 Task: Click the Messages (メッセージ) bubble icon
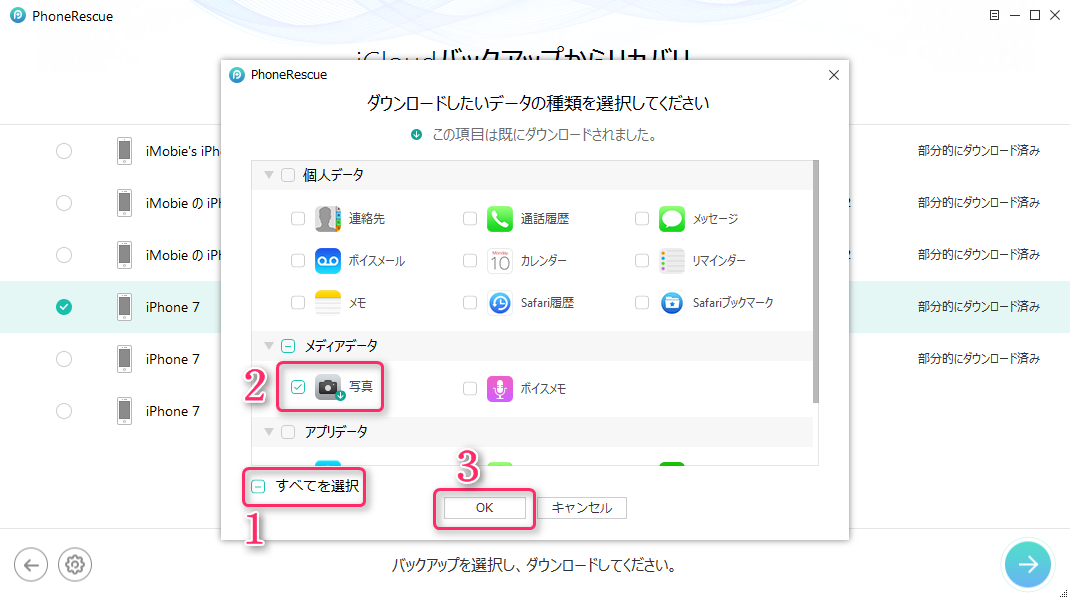pyautogui.click(x=671, y=218)
